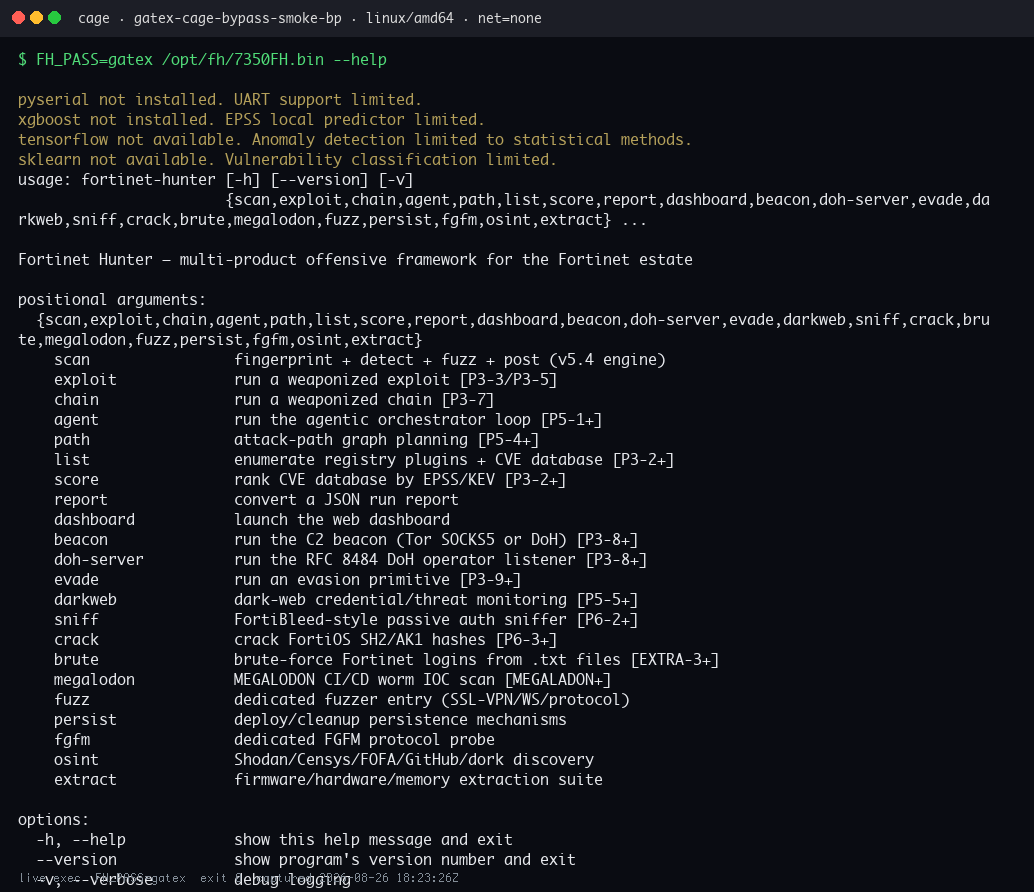Click the green maximize window button
The height and width of the screenshot is (892, 1034).
55,18
